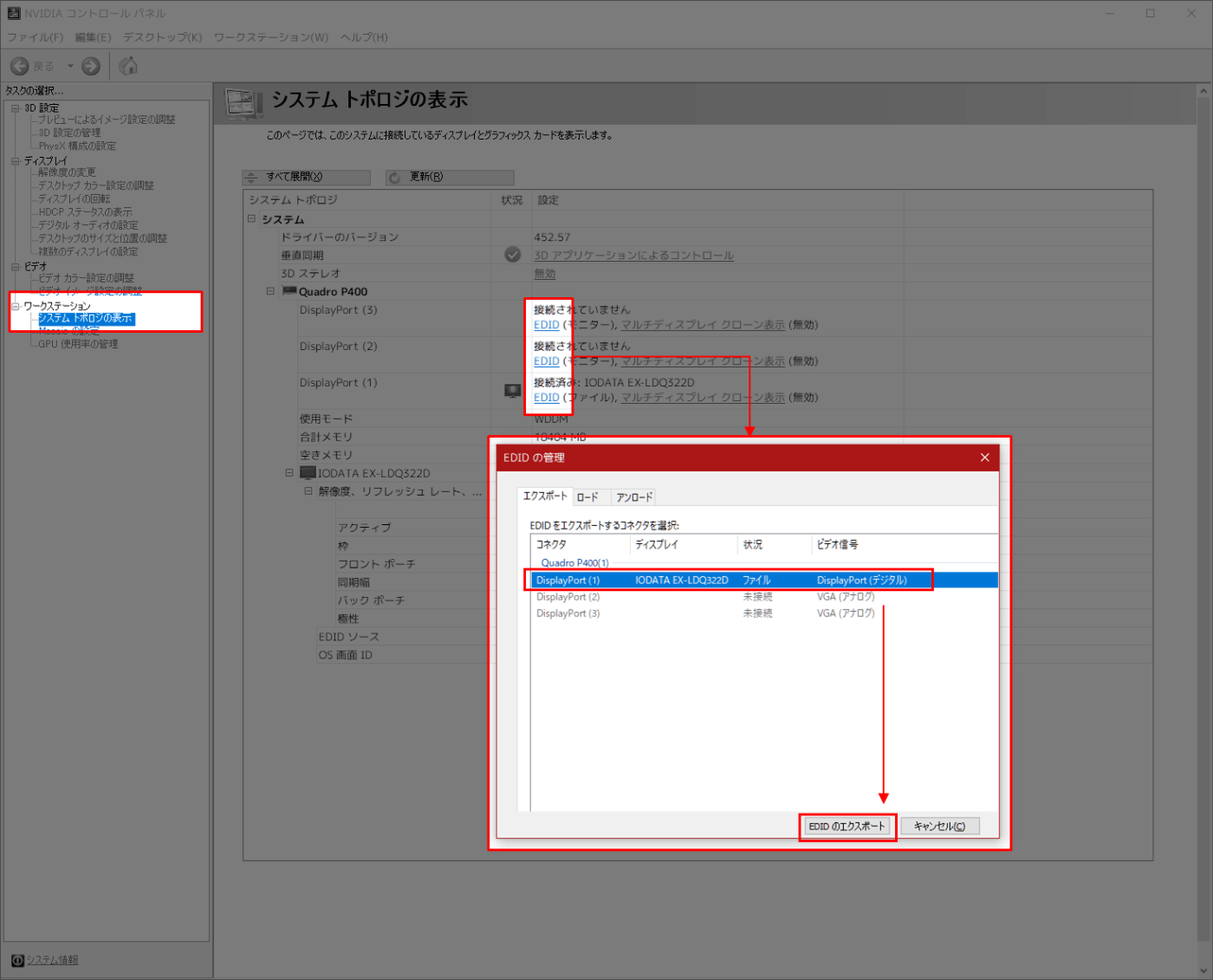Click the NVIDIA icon in title bar
Viewport: 1213px width, 980px height.
tap(14, 13)
